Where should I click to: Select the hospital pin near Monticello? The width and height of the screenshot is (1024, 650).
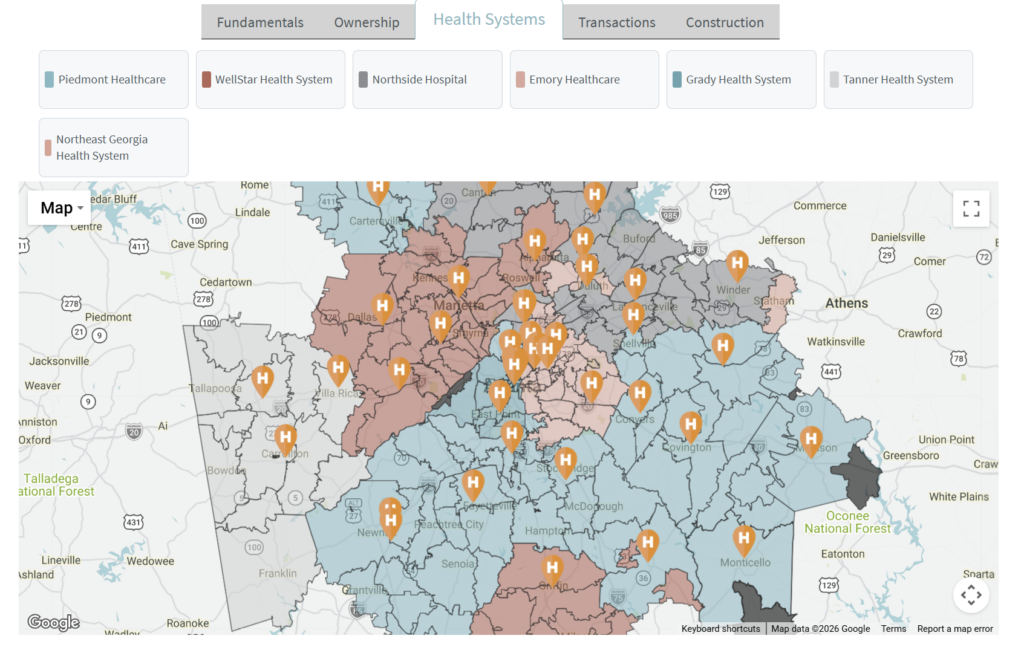743,540
